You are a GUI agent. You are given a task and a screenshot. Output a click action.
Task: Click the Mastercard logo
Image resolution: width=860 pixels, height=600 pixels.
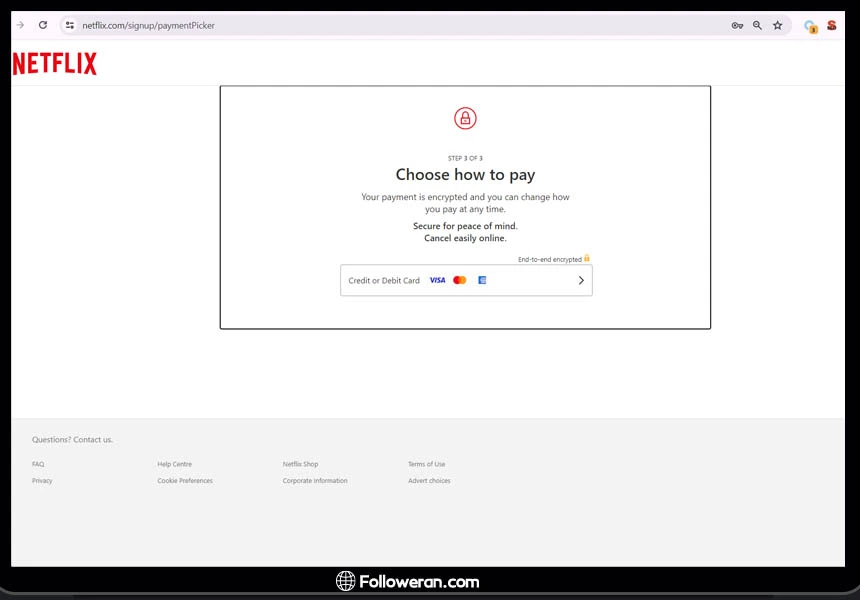460,280
